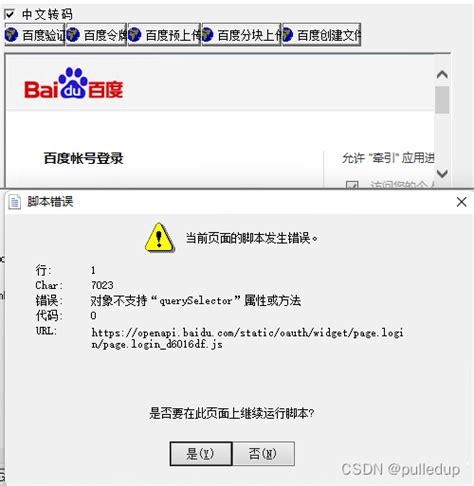
Task: Click the scrollbar up arrow
Action: [x=442, y=74]
